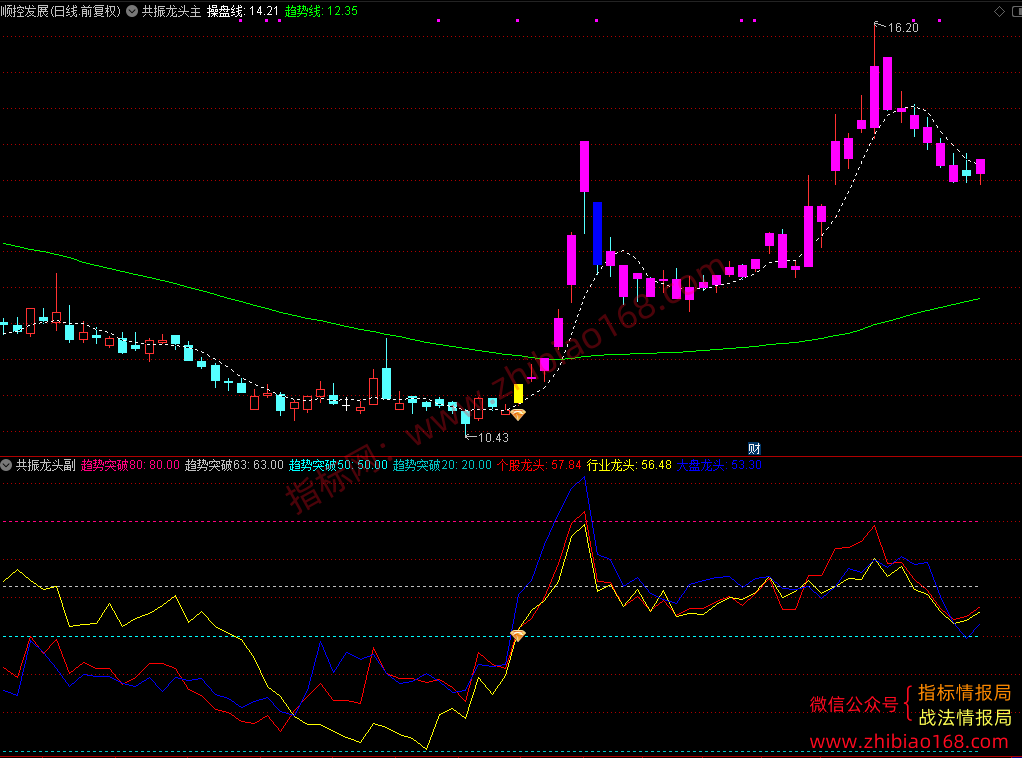Open the 共振龙头主 indicator dropdown arrow
This screenshot has height=758, width=1022.
132,11
